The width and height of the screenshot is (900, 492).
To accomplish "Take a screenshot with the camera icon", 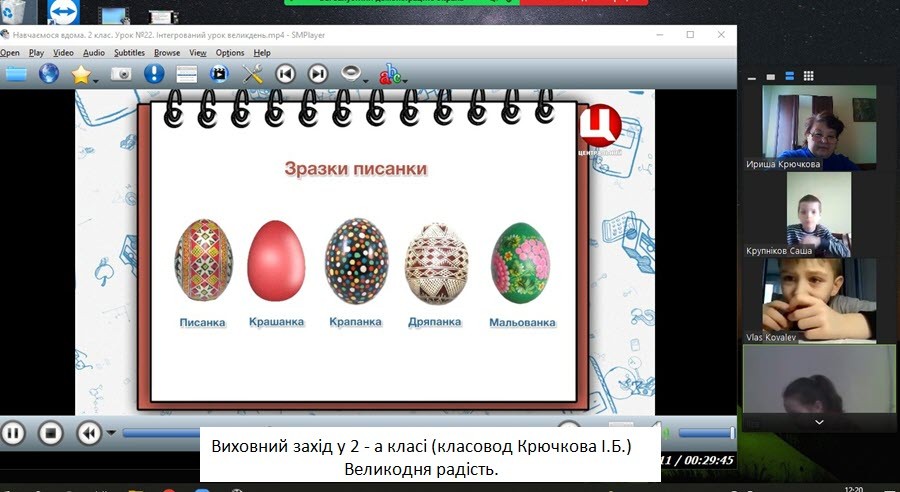I will coord(121,73).
